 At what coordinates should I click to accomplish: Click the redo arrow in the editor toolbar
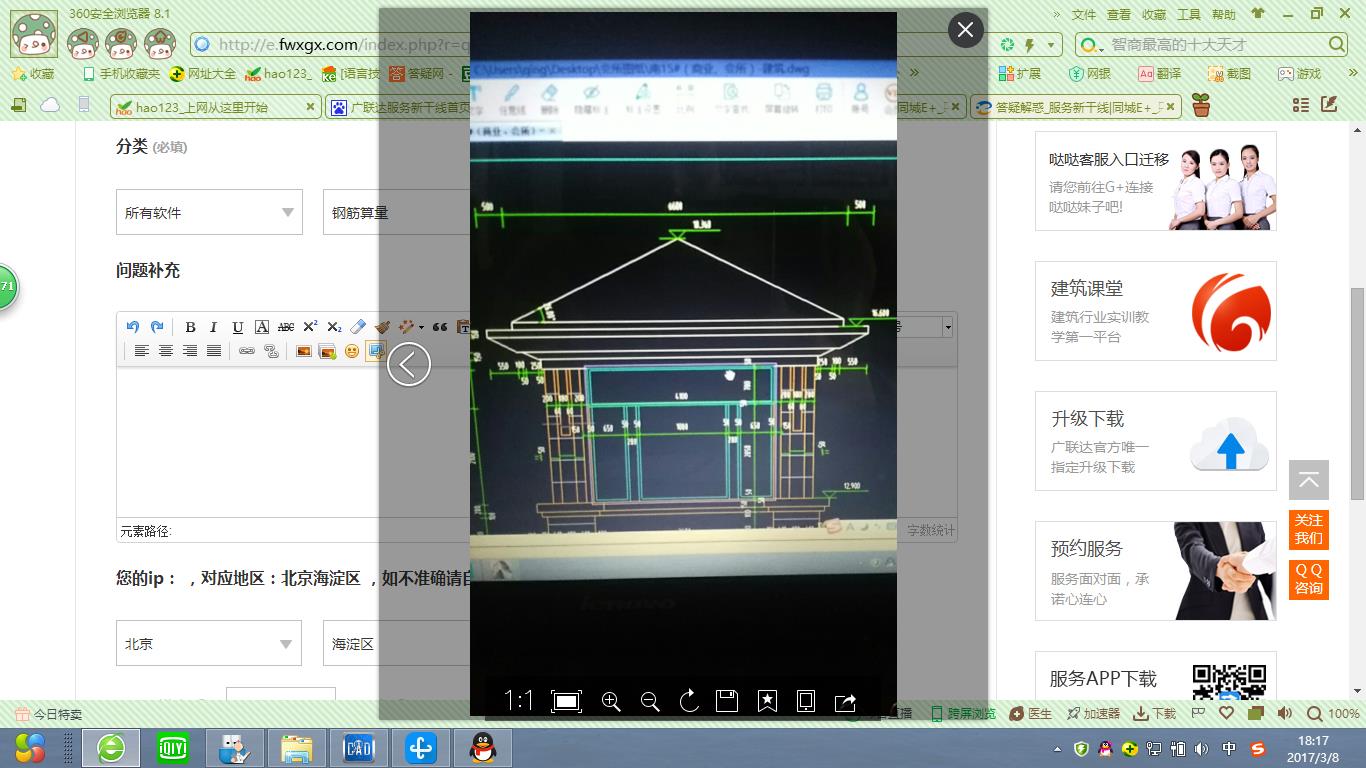[x=157, y=327]
